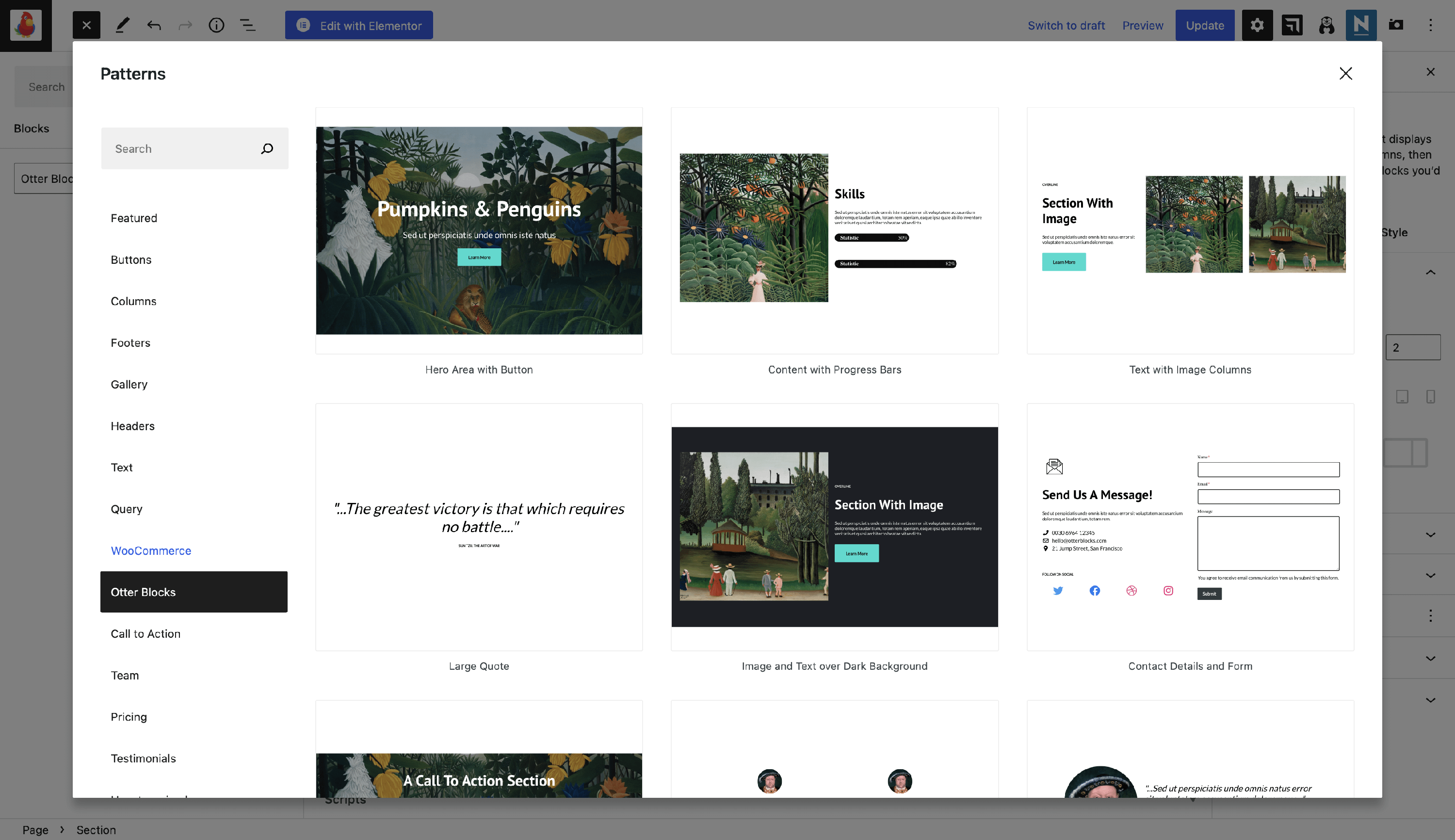The image size is (1455, 840).
Task: Close the Patterns dialog
Action: click(x=1345, y=73)
